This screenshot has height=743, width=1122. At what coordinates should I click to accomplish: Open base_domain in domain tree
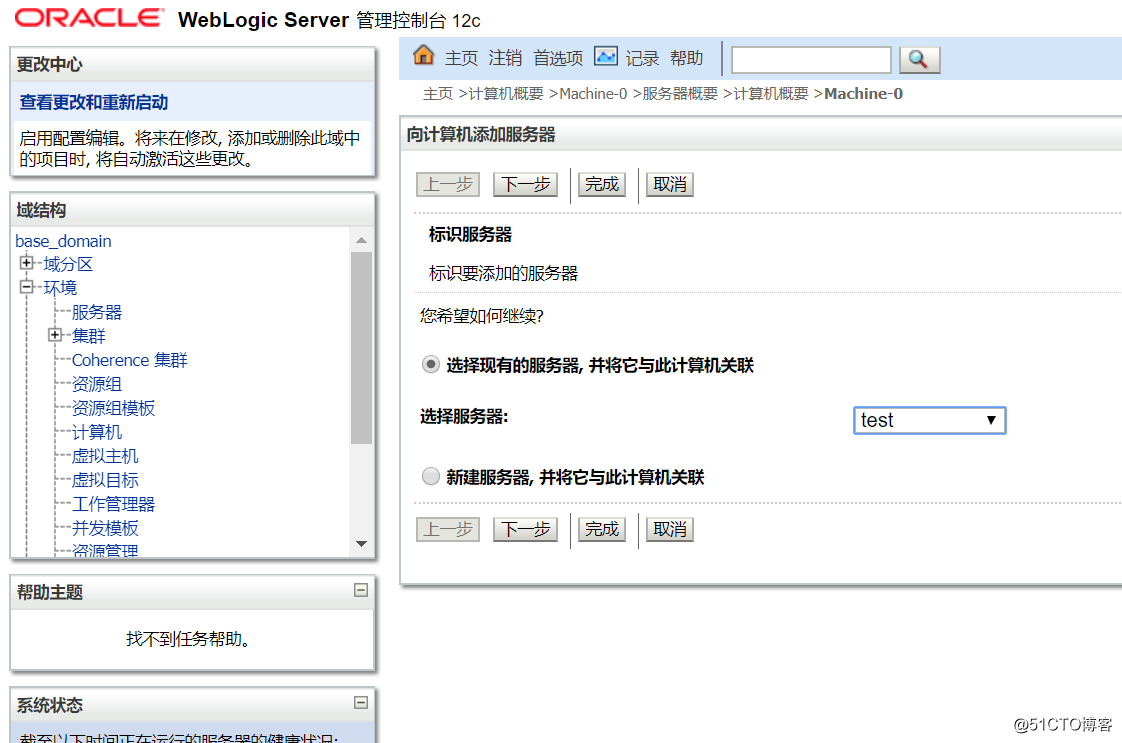click(63, 241)
